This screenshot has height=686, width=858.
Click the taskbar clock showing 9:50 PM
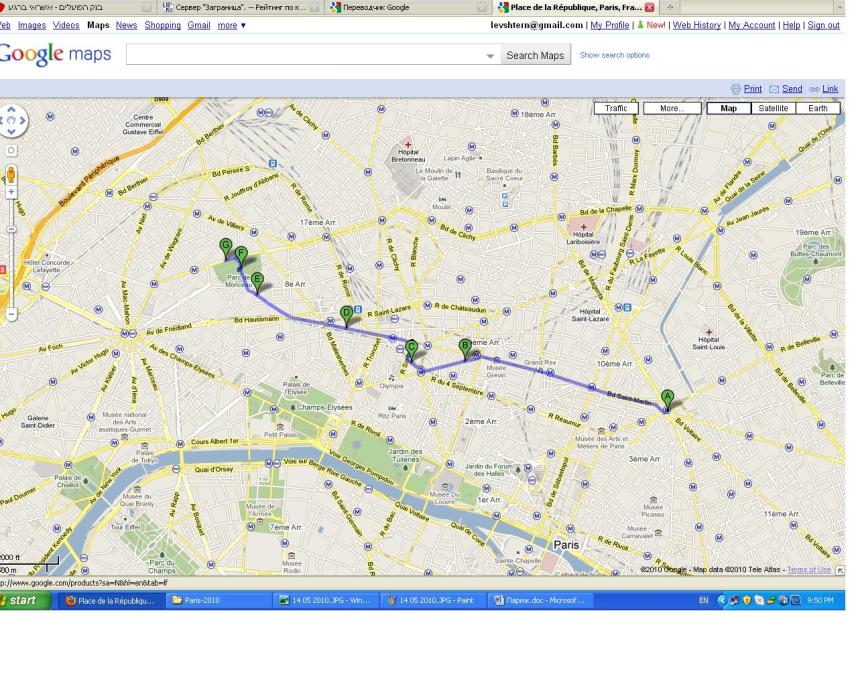pyautogui.click(x=819, y=600)
